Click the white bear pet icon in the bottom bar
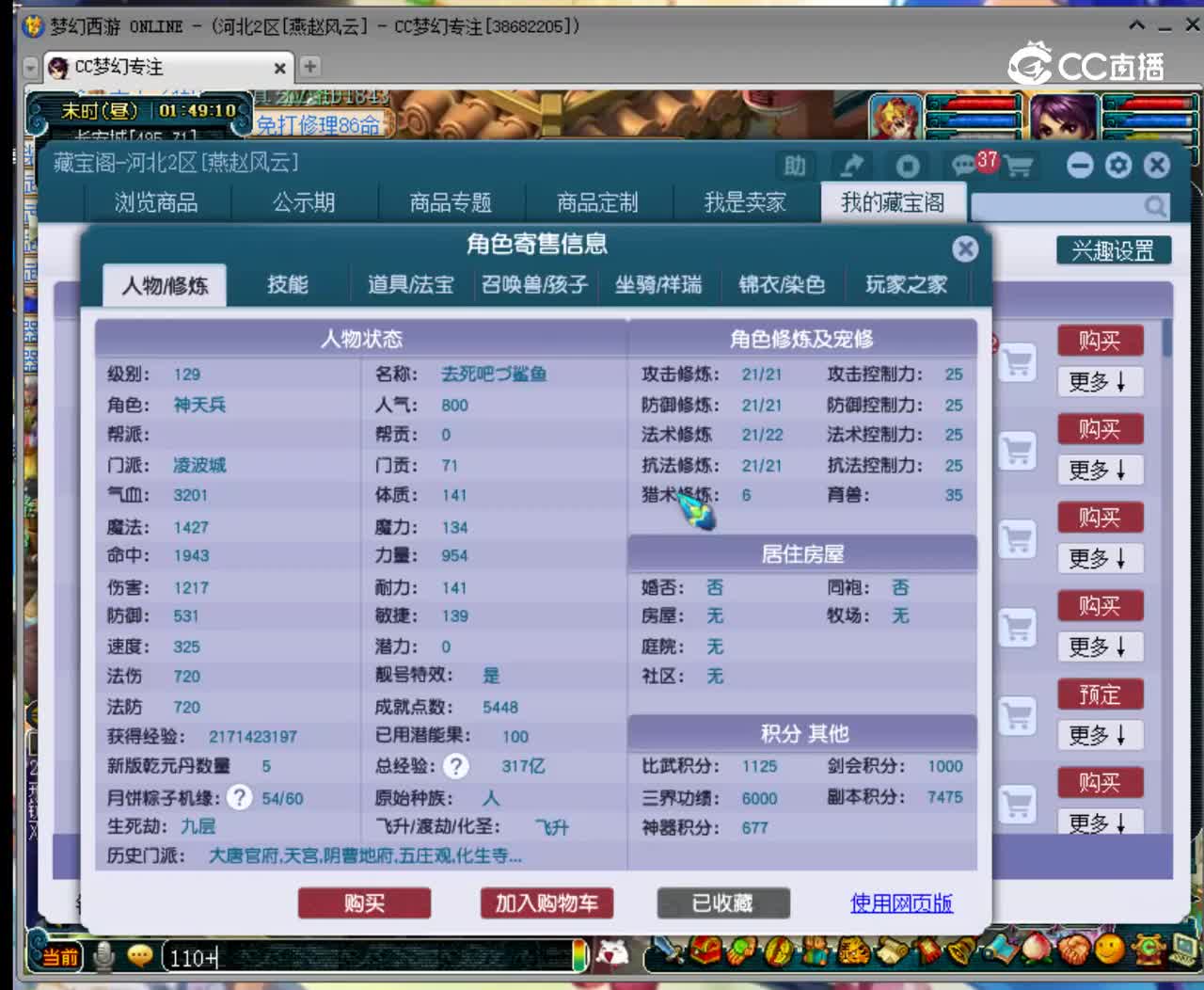This screenshot has width=1204, height=990. [x=613, y=954]
